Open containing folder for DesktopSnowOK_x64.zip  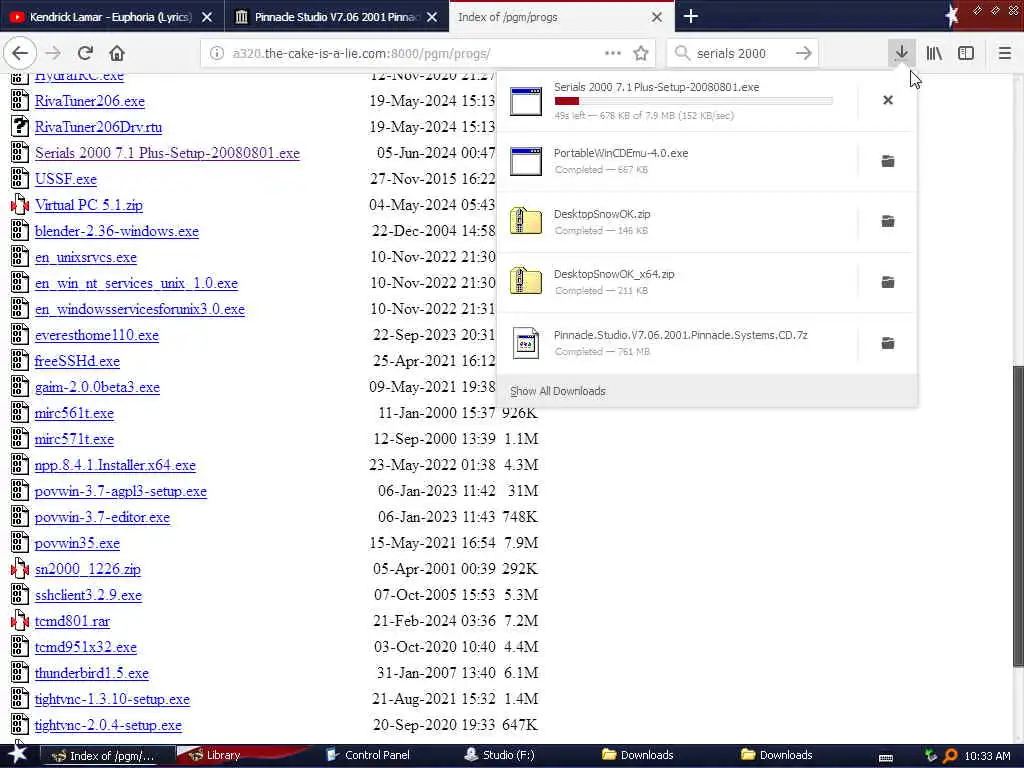(888, 282)
